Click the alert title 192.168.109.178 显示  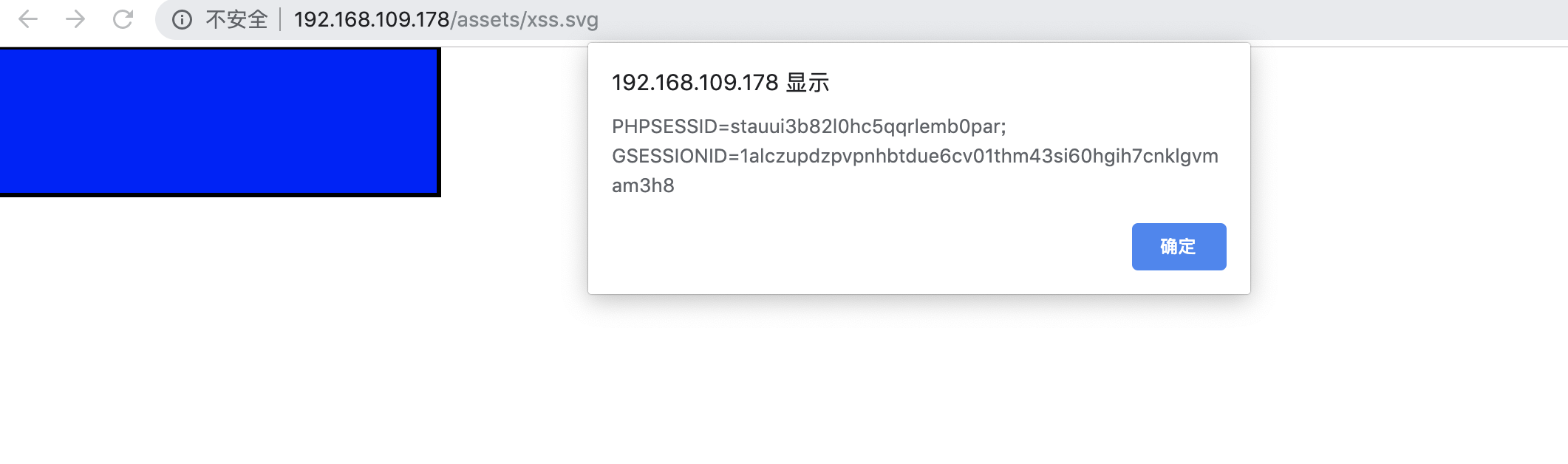tap(720, 83)
